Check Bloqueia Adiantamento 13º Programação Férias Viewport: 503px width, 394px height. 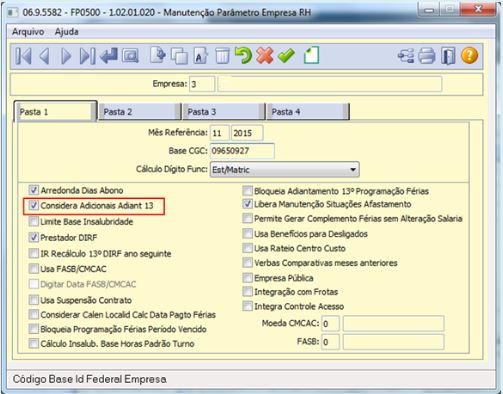click(247, 191)
